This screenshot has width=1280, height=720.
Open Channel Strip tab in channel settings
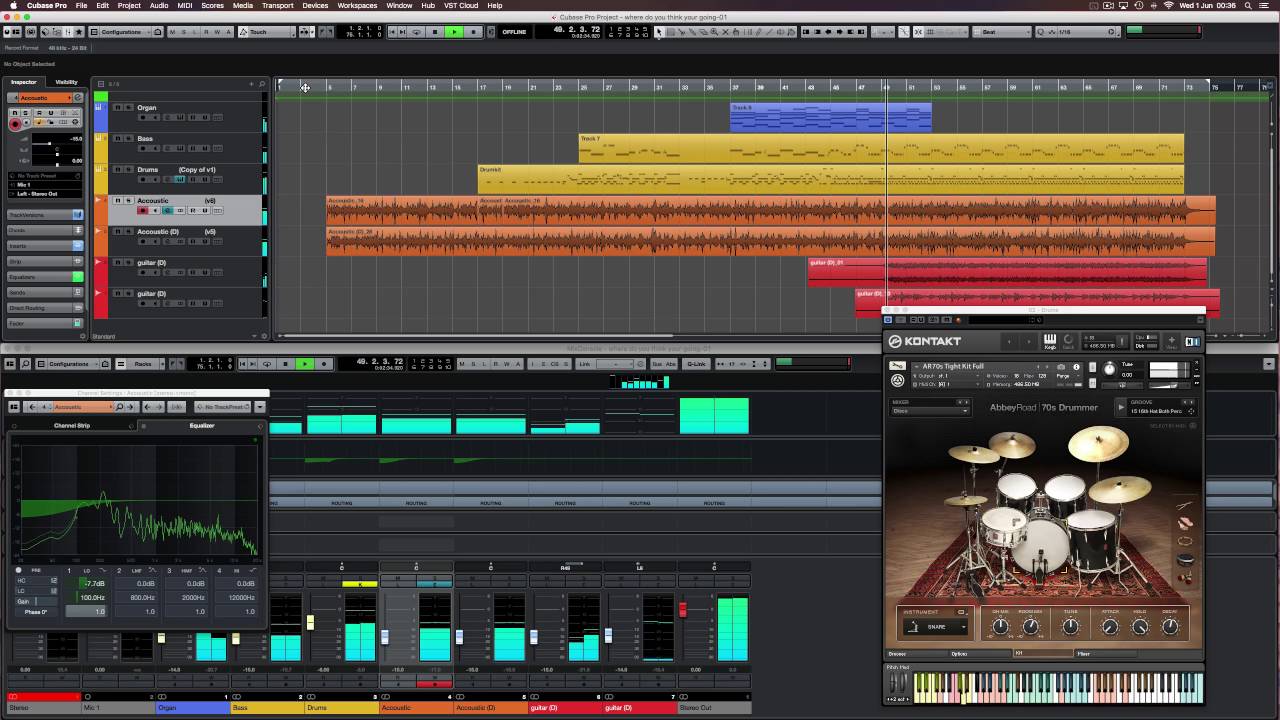[x=72, y=426]
